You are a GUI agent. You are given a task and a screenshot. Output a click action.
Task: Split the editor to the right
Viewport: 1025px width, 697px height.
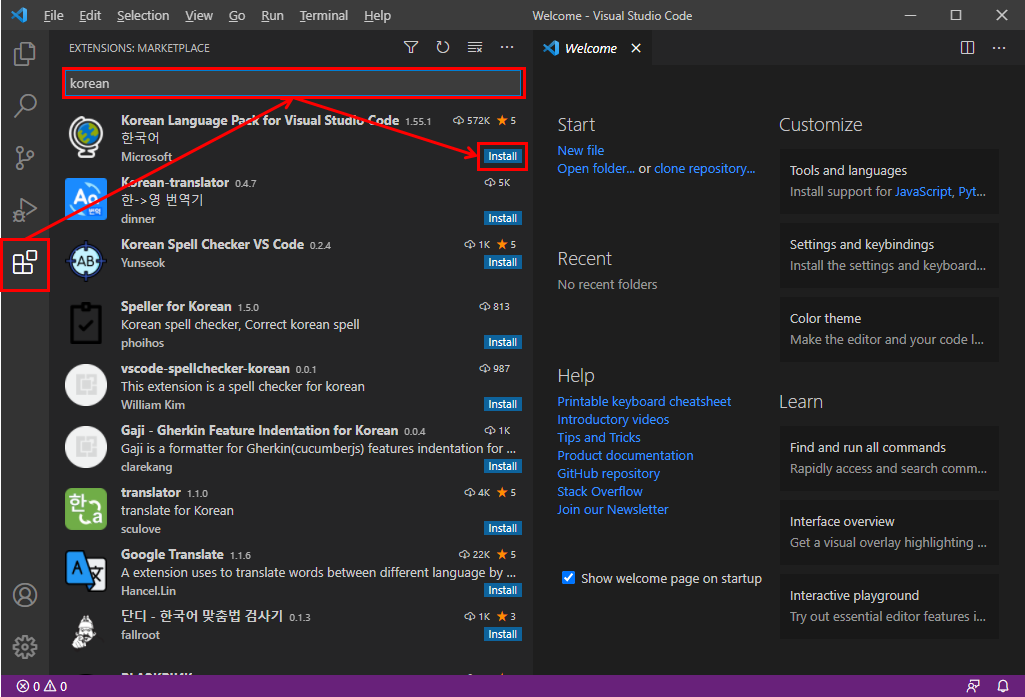point(967,48)
